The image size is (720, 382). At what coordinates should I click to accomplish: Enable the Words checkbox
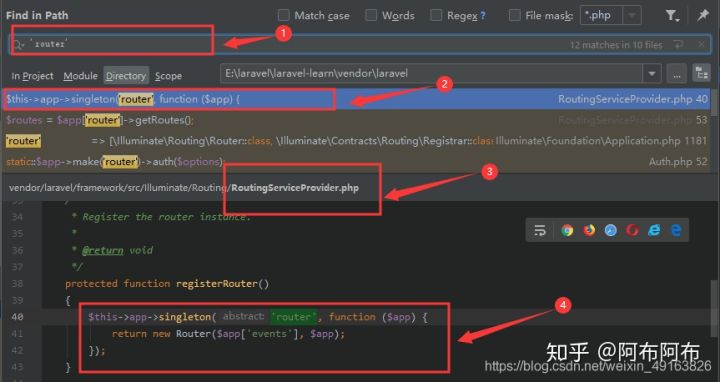click(371, 15)
